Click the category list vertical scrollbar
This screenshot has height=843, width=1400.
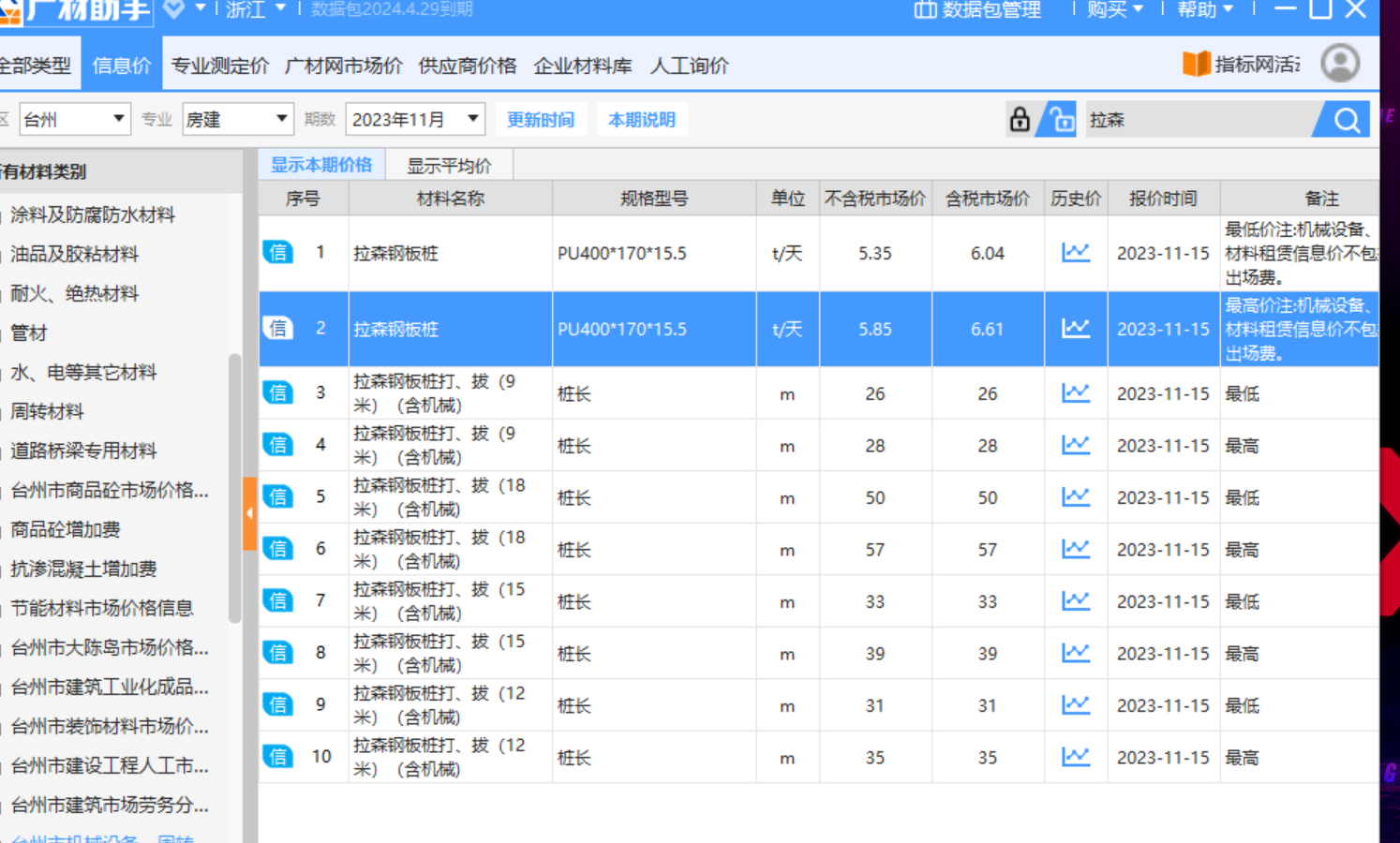234,487
